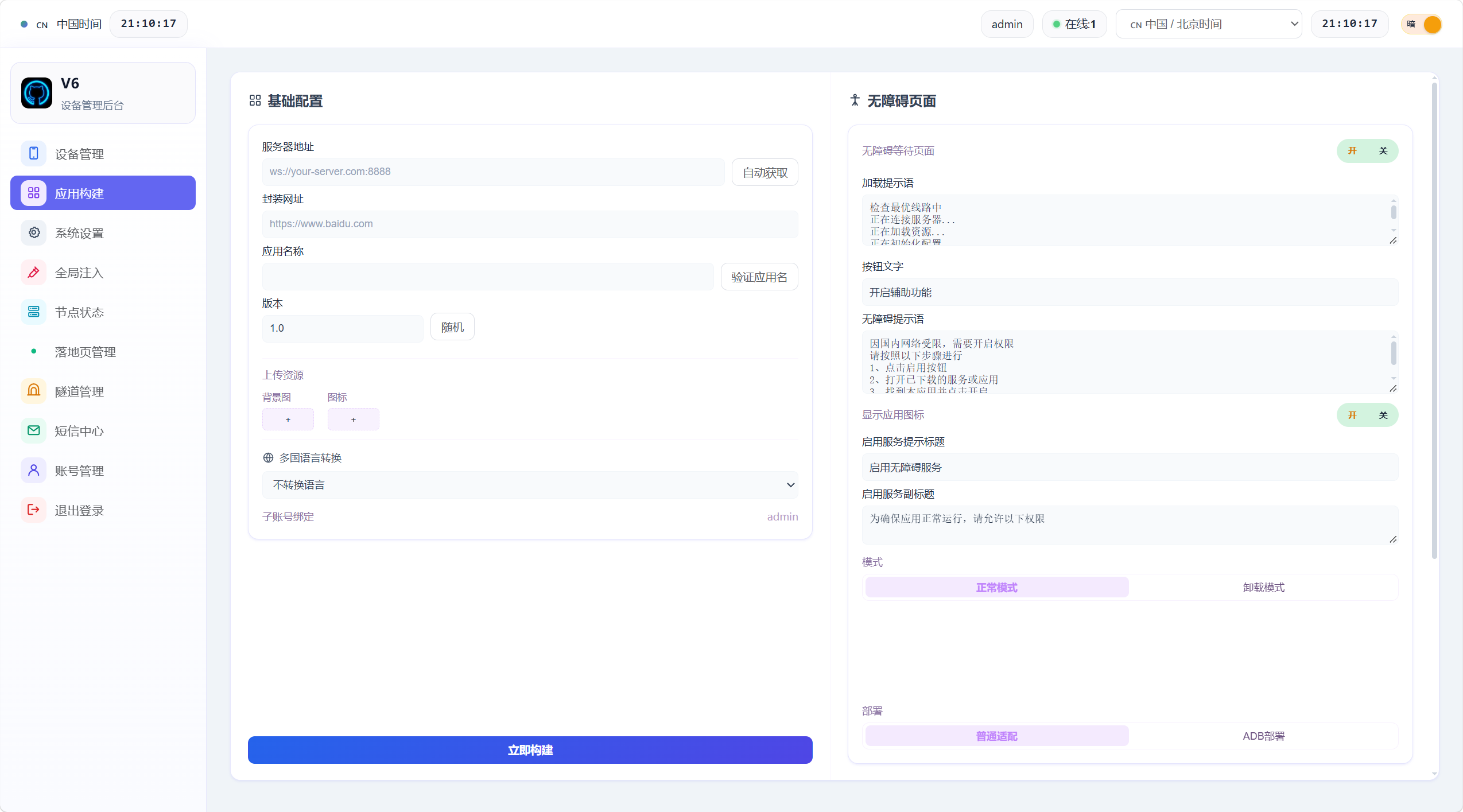Image resolution: width=1463 pixels, height=812 pixels.
Task: Click the 无障碍页面 accessibility person icon
Action: 855,100
